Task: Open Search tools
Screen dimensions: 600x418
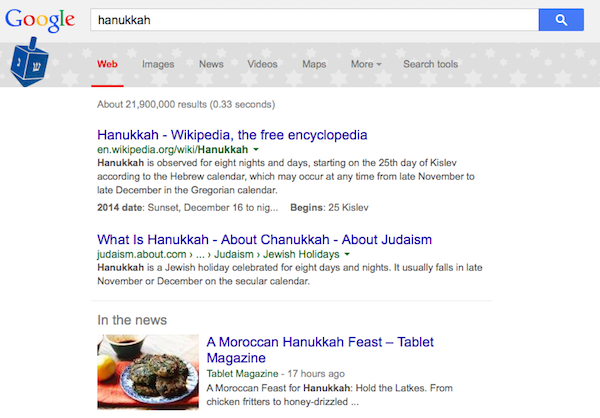Action: [430, 64]
